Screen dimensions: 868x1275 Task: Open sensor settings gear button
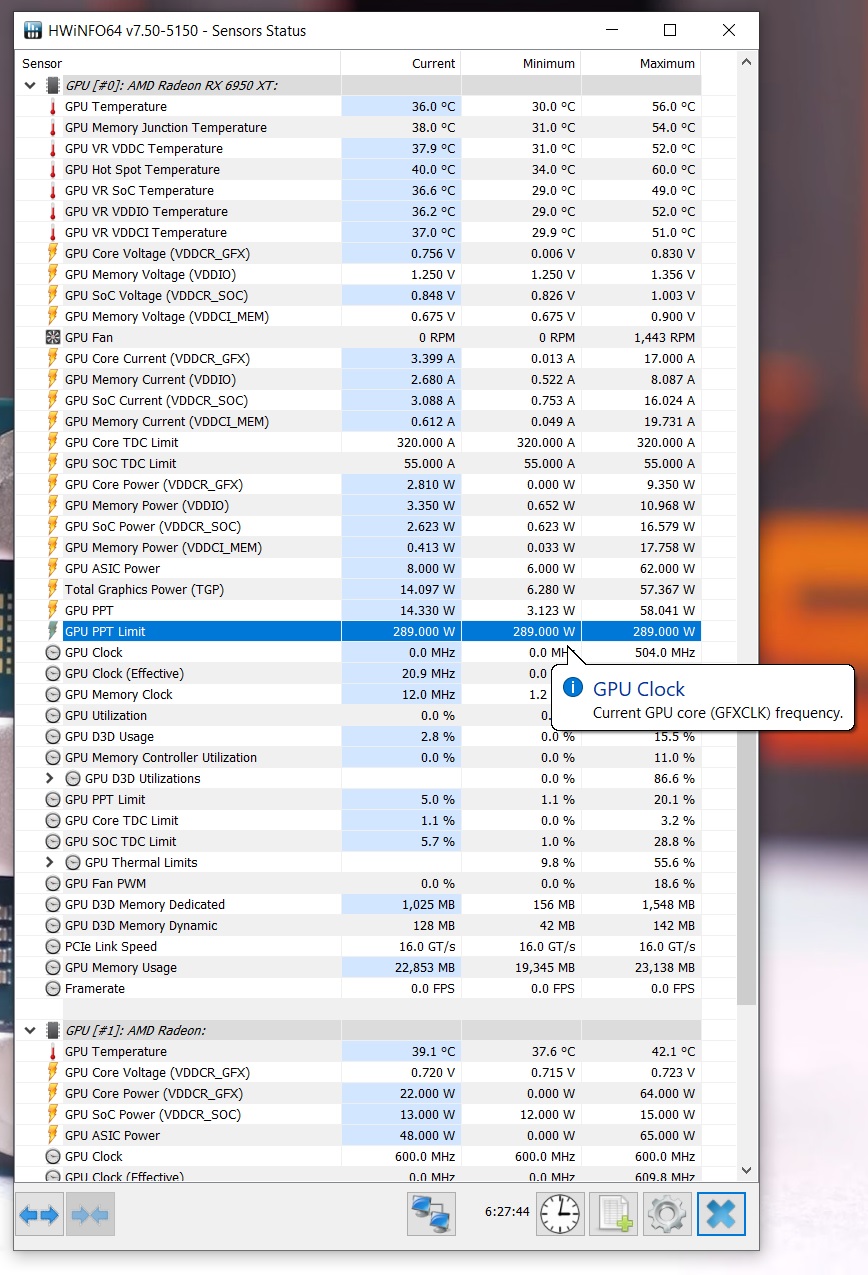[667, 1215]
